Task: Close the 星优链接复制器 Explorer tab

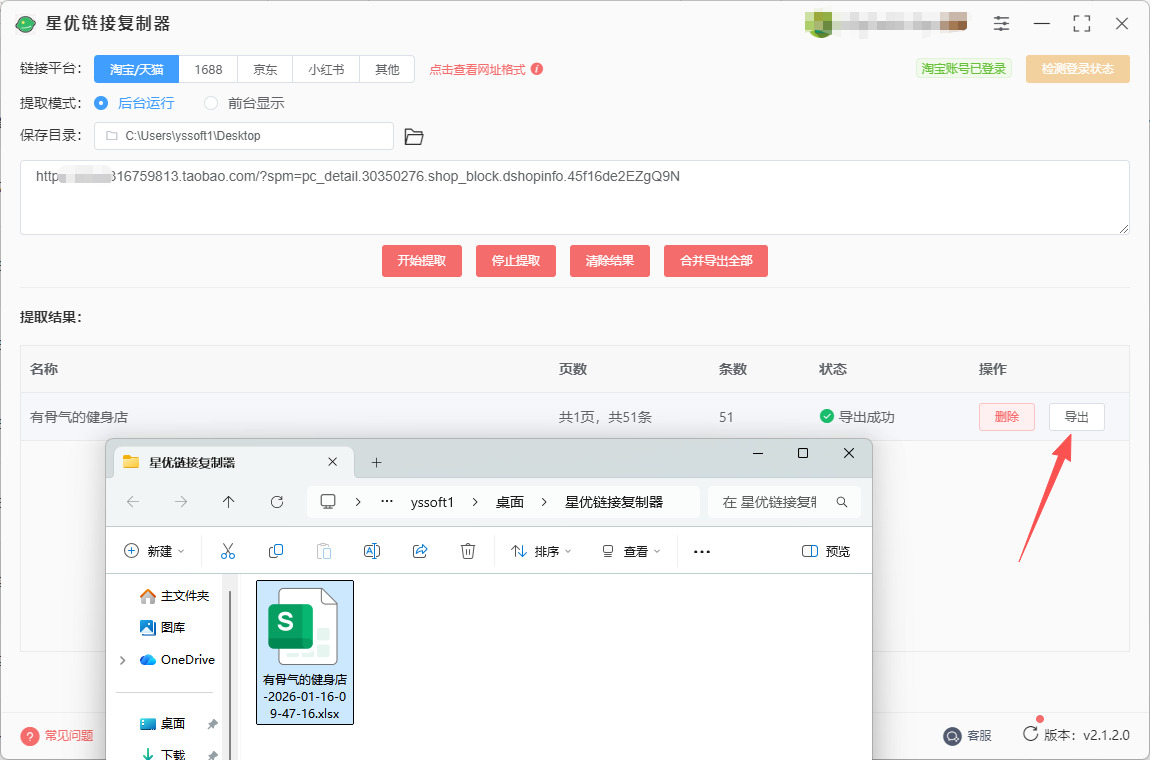Action: [332, 461]
